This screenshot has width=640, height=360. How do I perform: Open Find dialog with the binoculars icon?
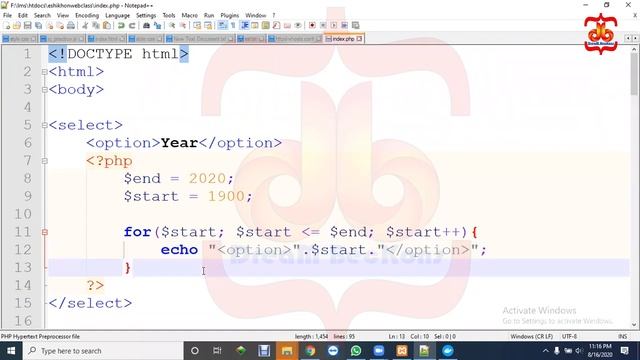146,25
